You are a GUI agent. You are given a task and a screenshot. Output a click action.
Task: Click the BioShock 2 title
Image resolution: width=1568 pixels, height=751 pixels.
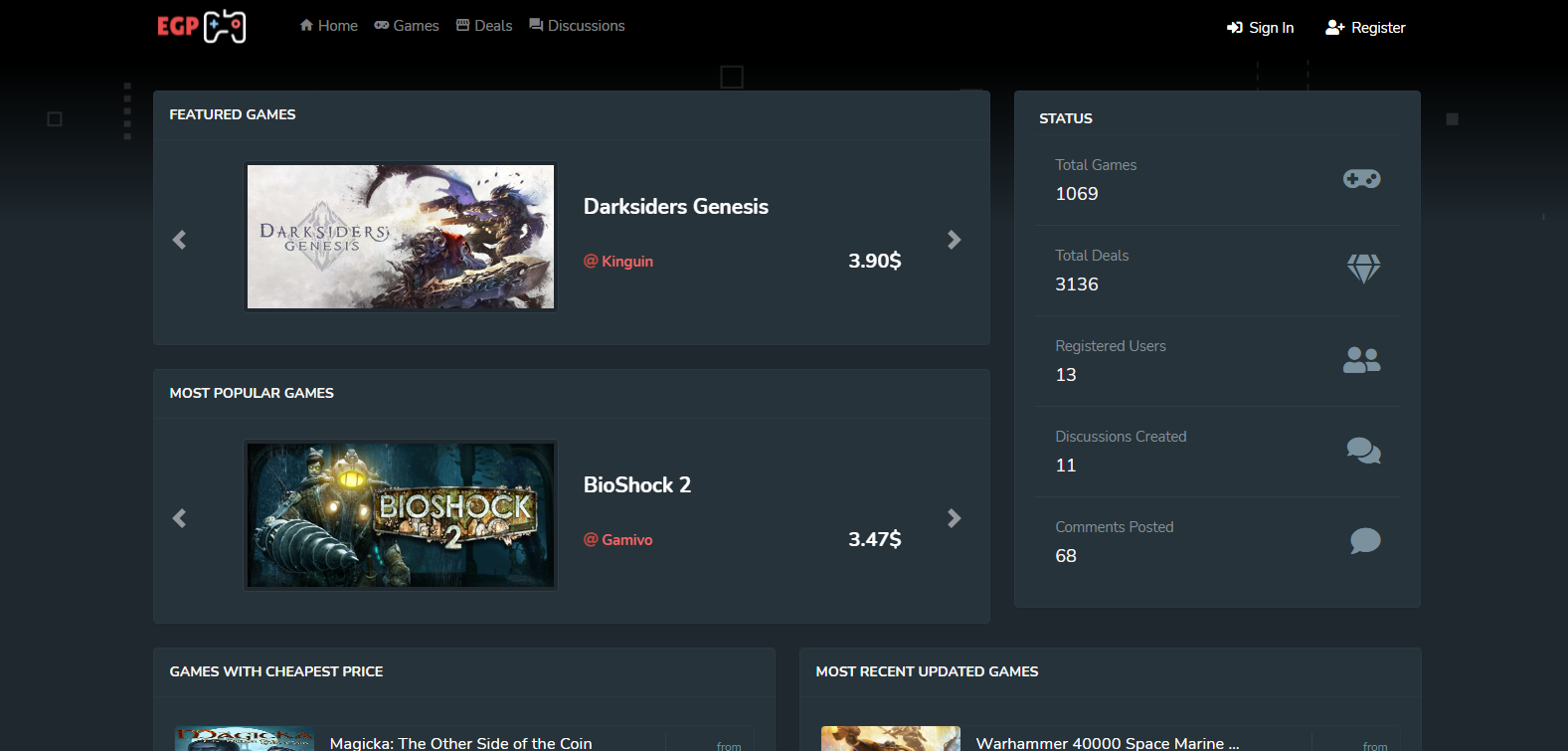(x=637, y=485)
